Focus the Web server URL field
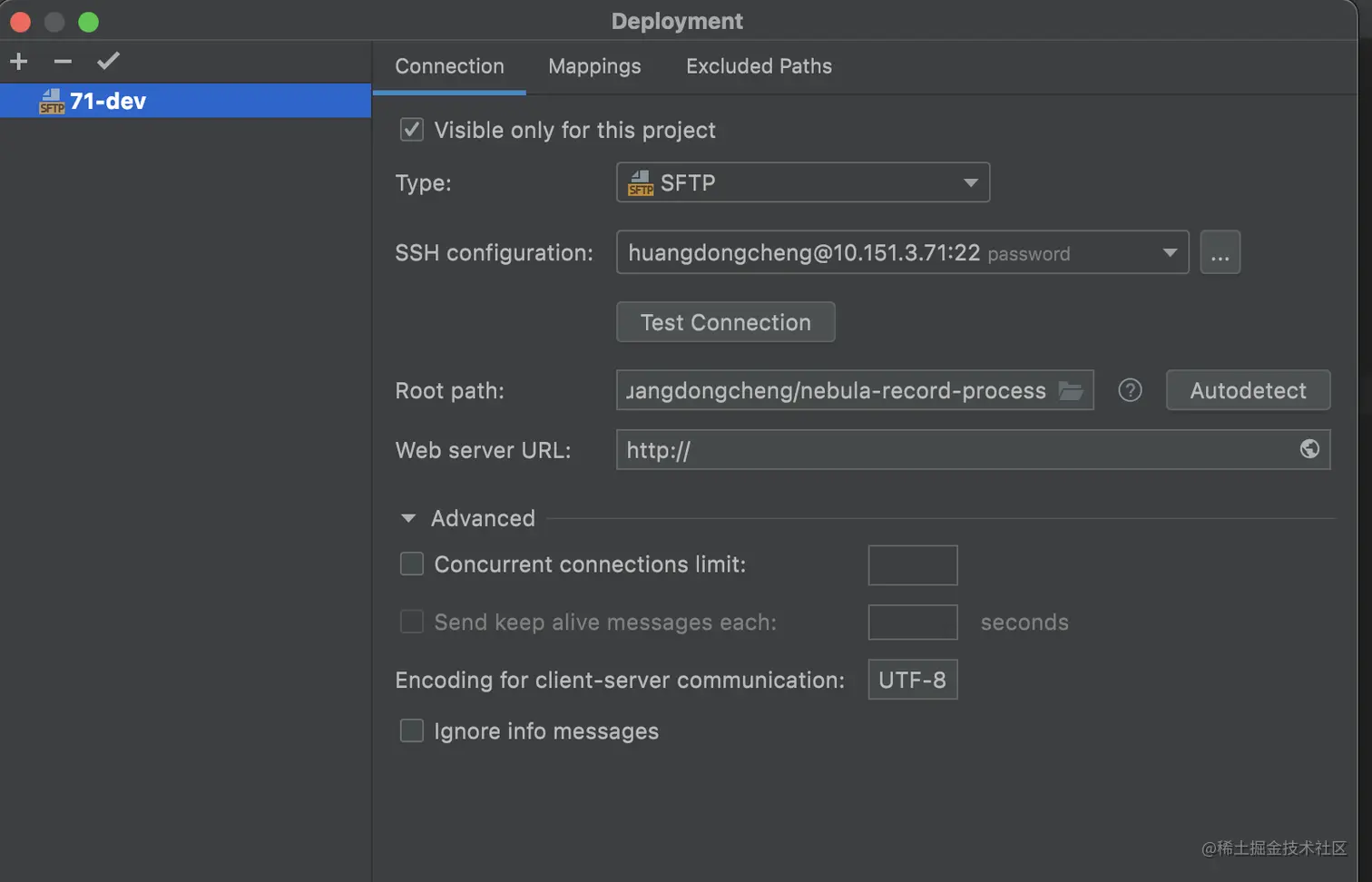Screen dimensions: 1372x882 click(x=973, y=449)
